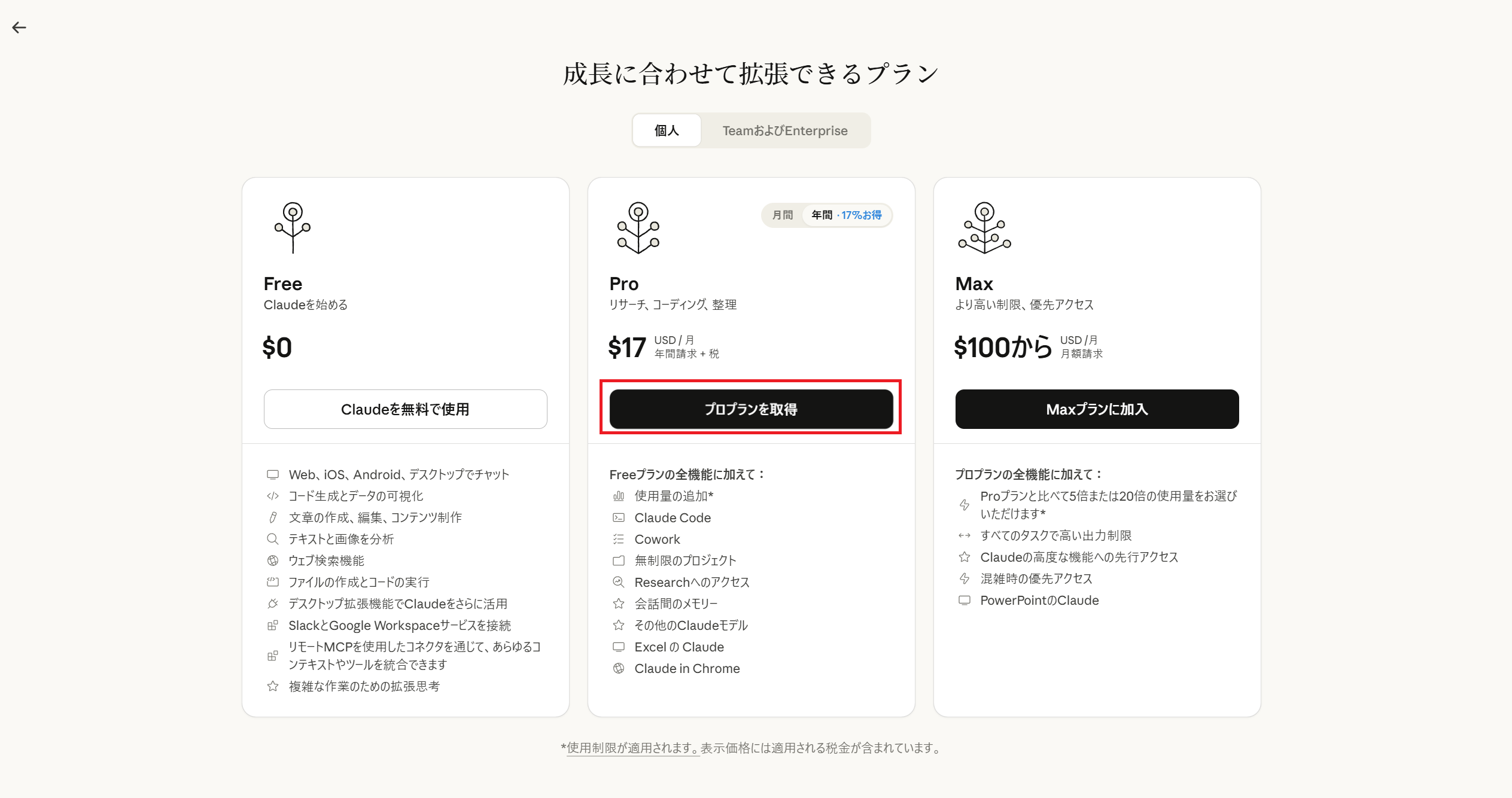The width and height of the screenshot is (1512, 798).
Task: Click the Free plan sprout icon
Action: 293,227
